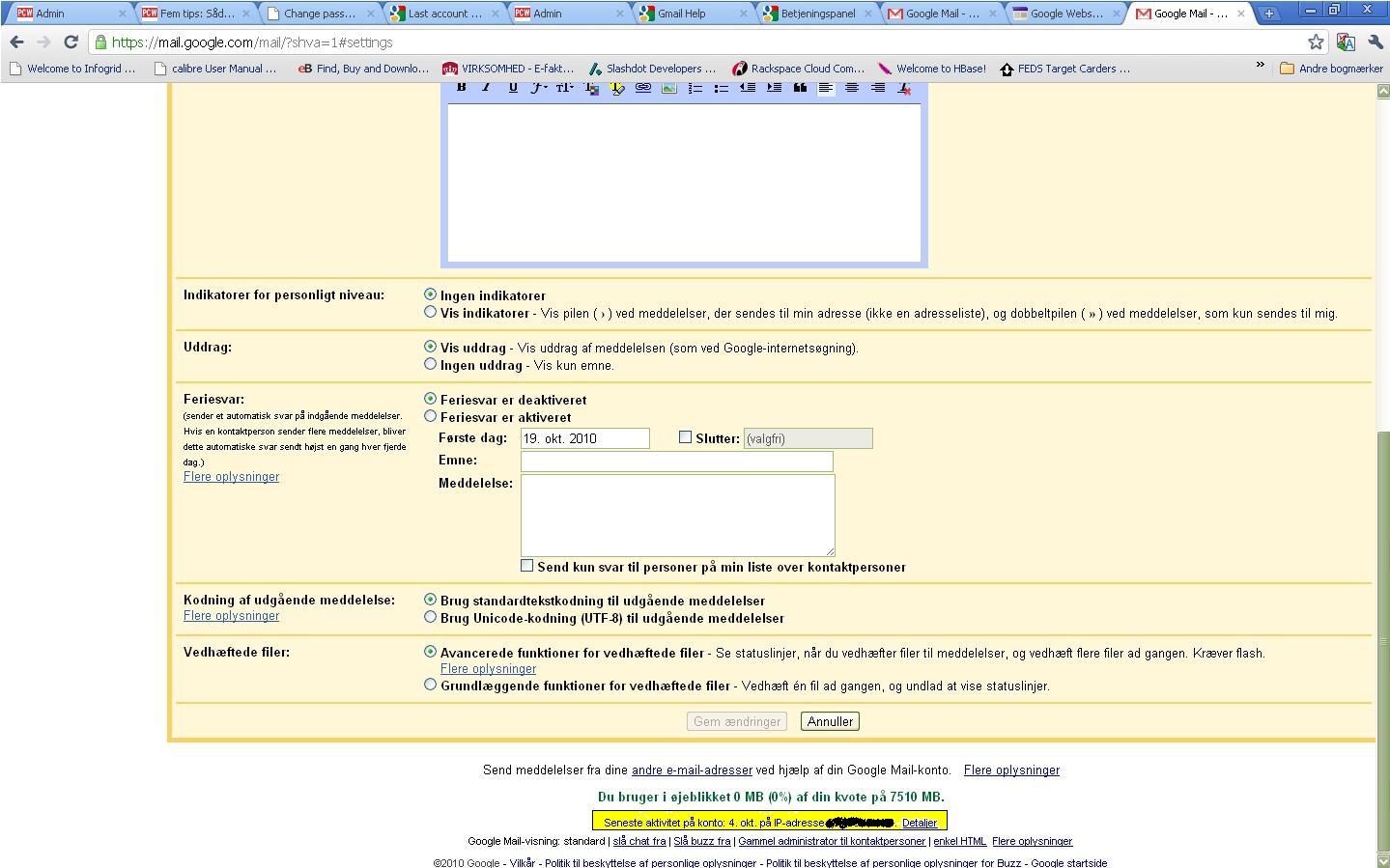Check 'Send kun svar til personer' checkbox
Image resolution: width=1390 pixels, height=868 pixels.
527,566
